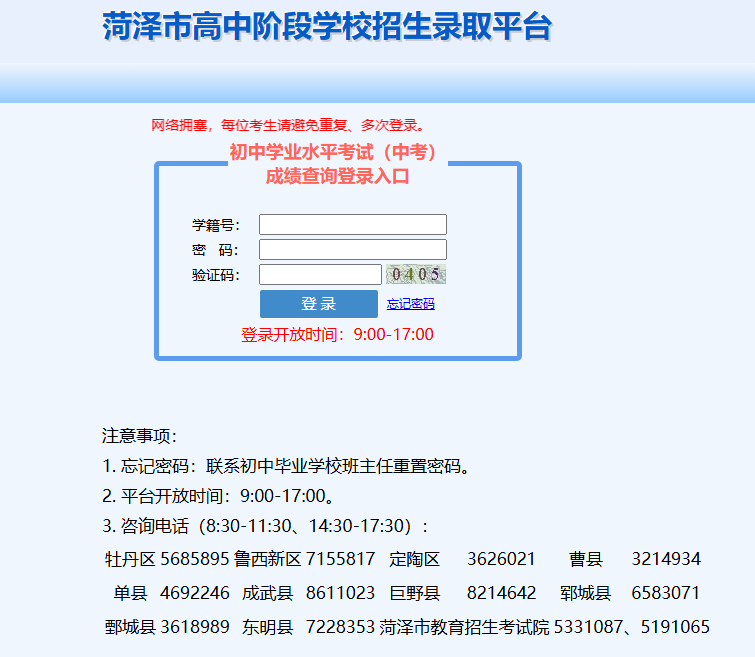This screenshot has height=657, width=755.
Task: Open the 忘记密码 link
Action: (x=411, y=303)
